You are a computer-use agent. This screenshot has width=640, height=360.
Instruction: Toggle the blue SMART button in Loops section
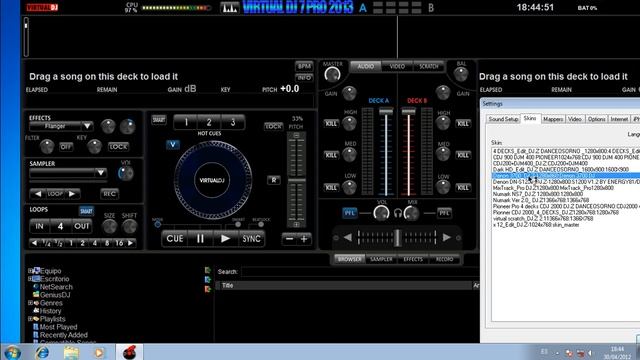tap(86, 211)
